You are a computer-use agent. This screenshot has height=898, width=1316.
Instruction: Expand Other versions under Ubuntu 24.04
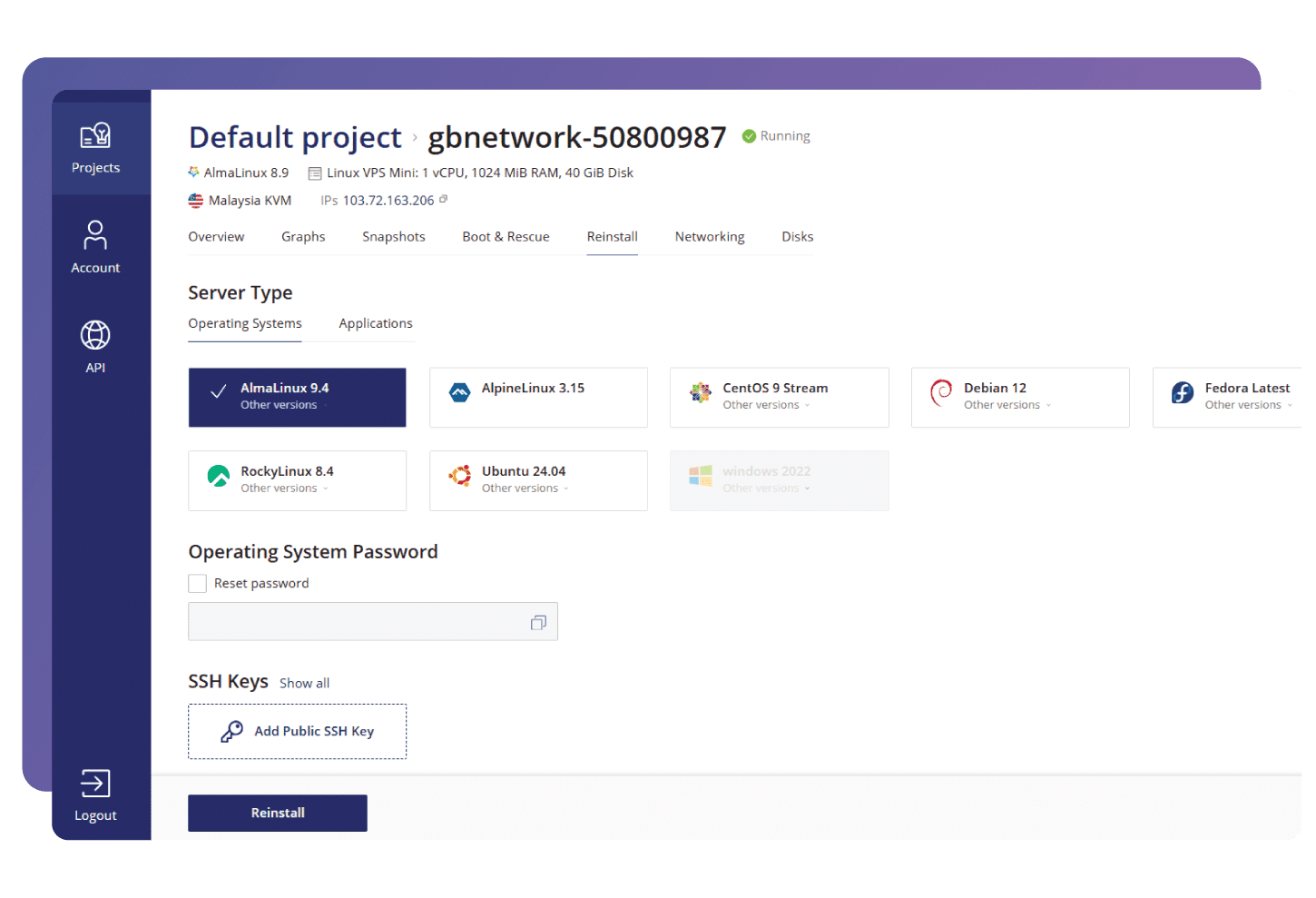(x=525, y=488)
